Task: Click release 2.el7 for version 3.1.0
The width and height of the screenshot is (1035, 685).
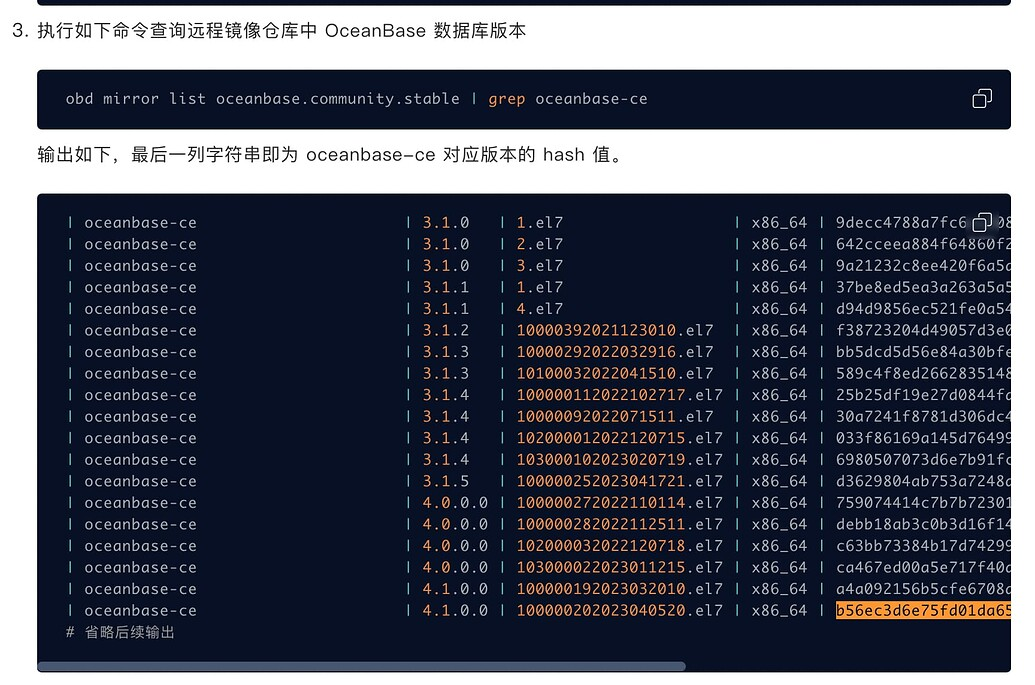Action: click(x=539, y=244)
